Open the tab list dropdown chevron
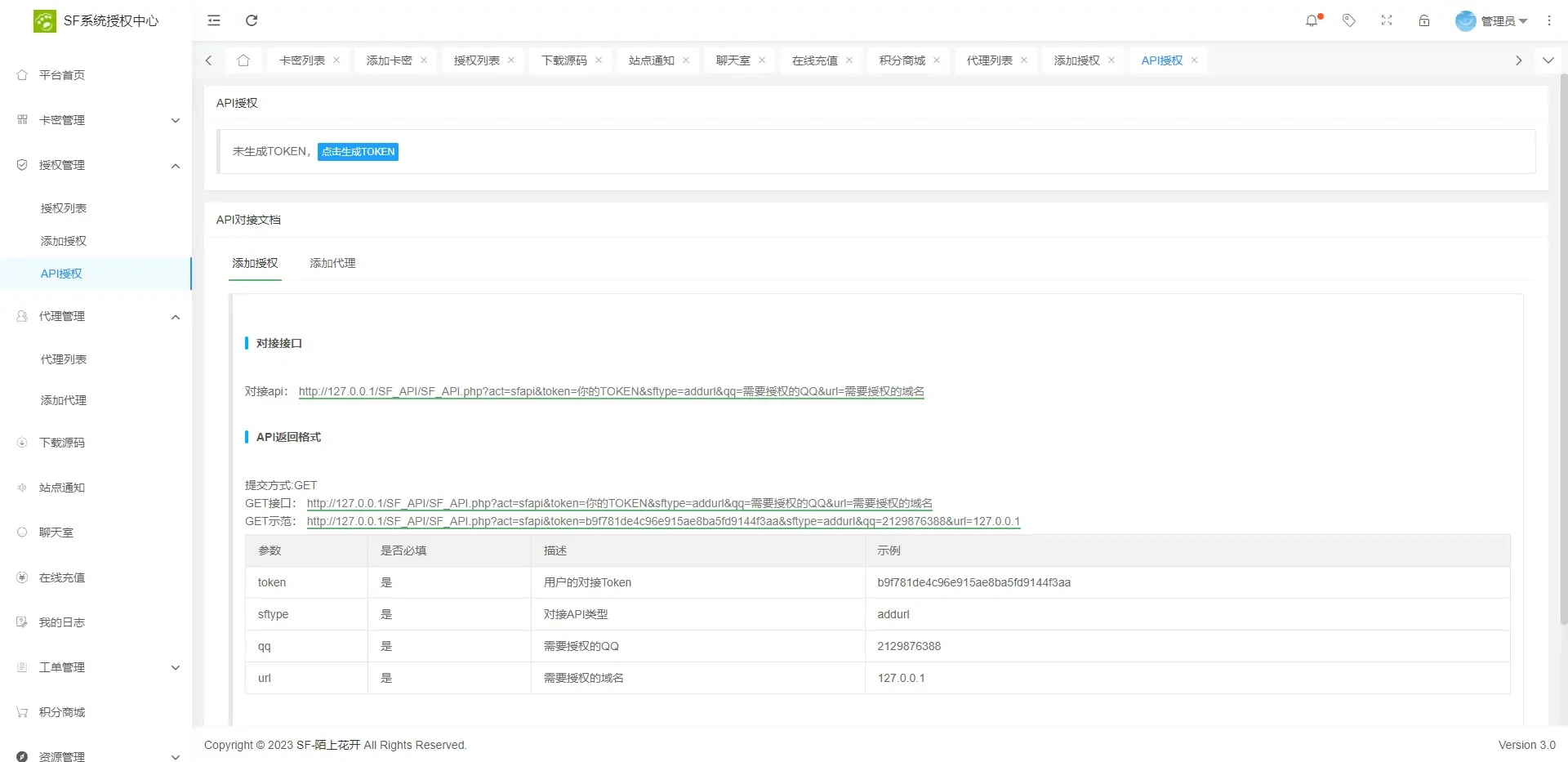This screenshot has height=762, width=1568. coord(1548,60)
